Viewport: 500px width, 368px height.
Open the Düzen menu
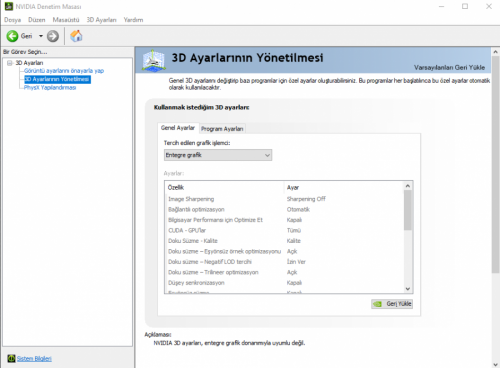pyautogui.click(x=37, y=20)
